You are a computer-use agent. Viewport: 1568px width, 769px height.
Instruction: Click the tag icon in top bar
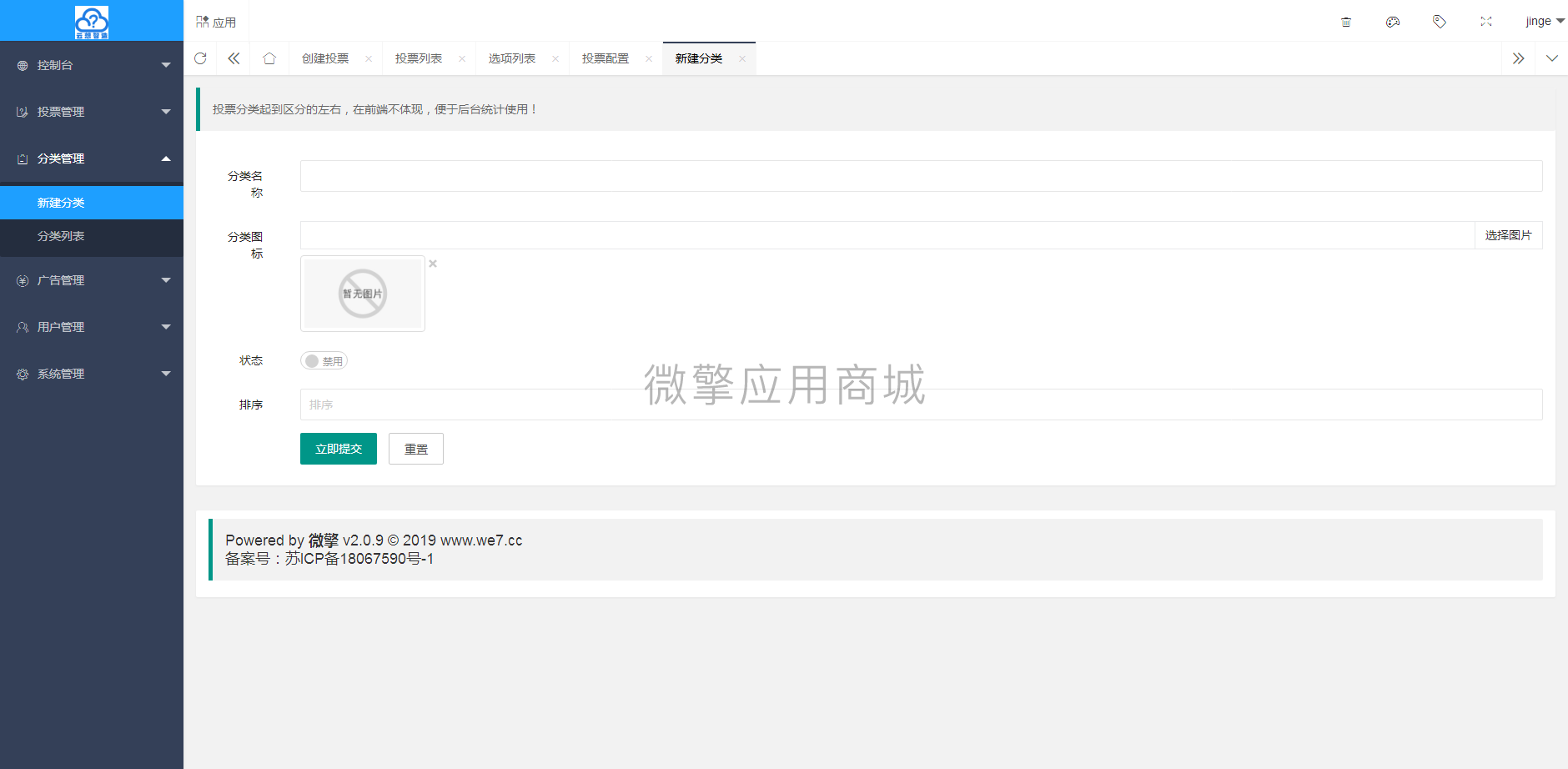(1440, 22)
